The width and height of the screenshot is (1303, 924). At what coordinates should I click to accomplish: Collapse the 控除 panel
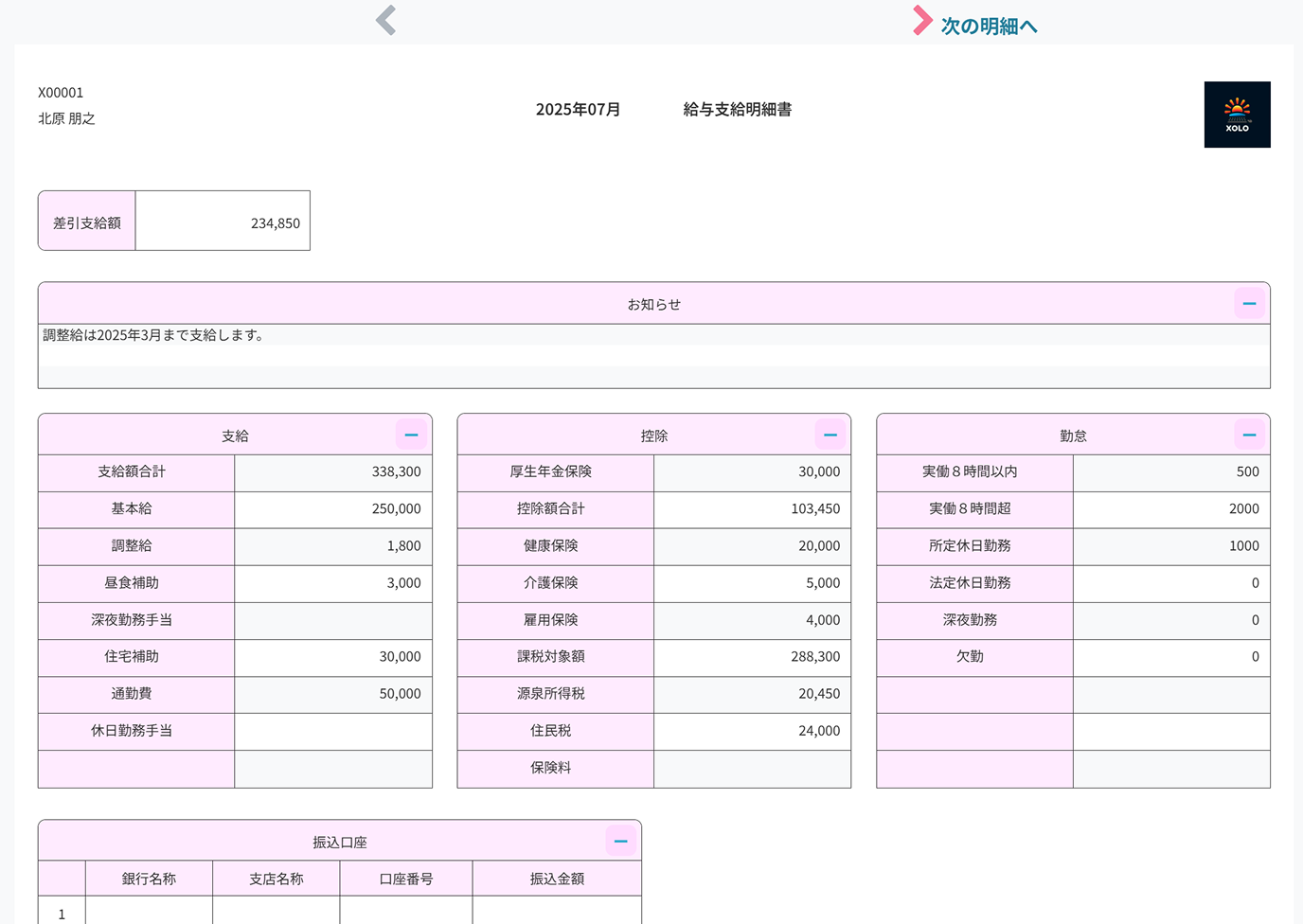pyautogui.click(x=830, y=435)
